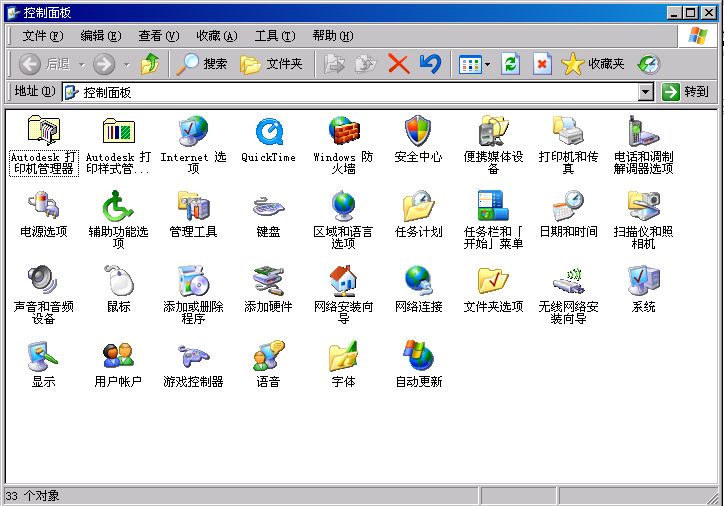This screenshot has height=506, width=724.
Task: Toggle the 文件夹 folders pane button
Action: click(x=272, y=64)
